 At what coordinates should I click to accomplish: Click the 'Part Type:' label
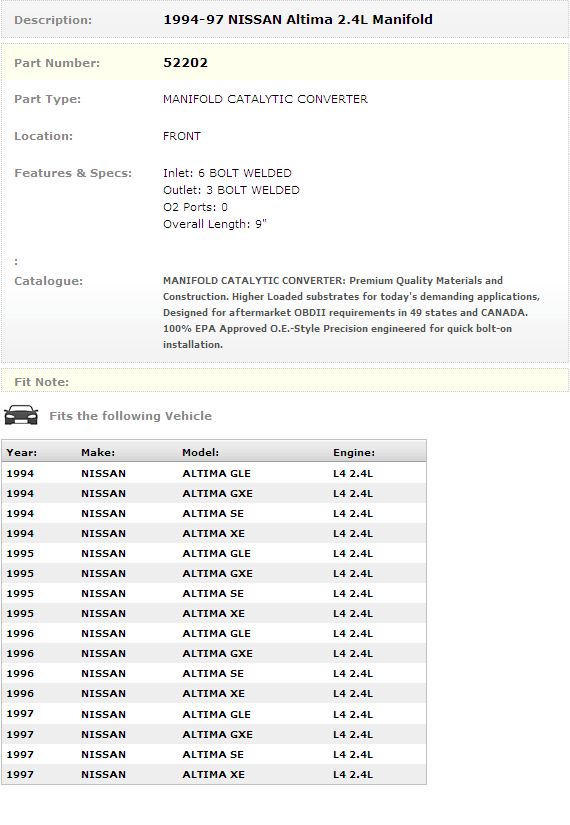click(47, 99)
